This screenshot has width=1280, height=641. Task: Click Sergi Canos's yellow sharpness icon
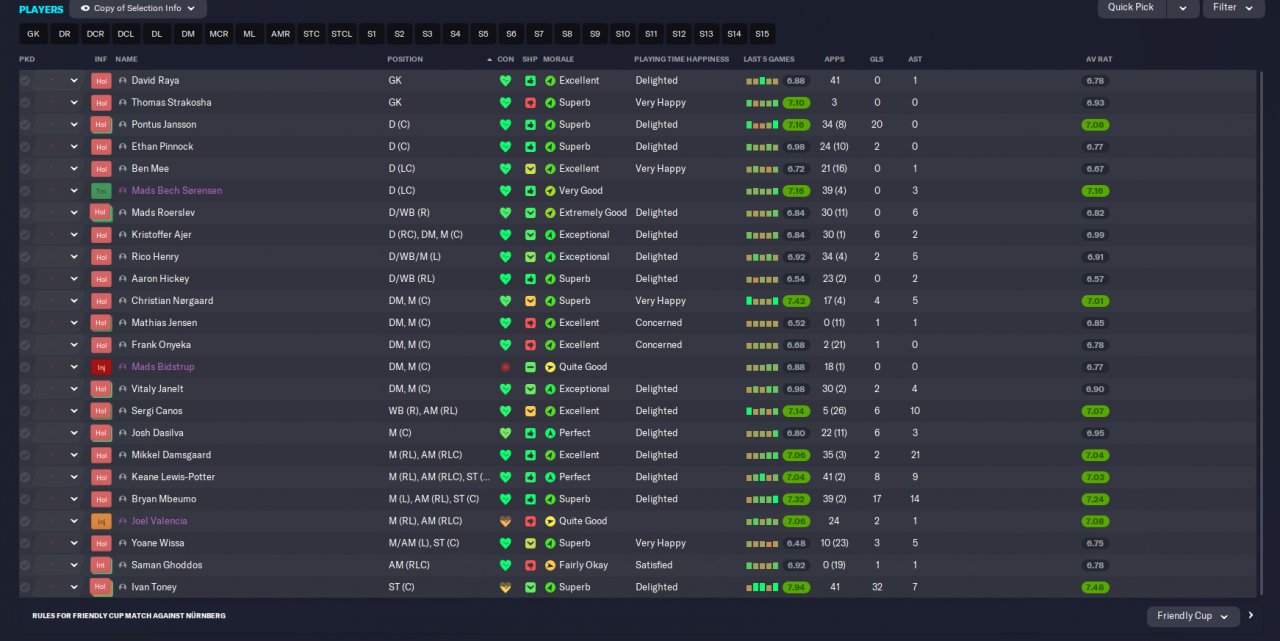coord(530,411)
